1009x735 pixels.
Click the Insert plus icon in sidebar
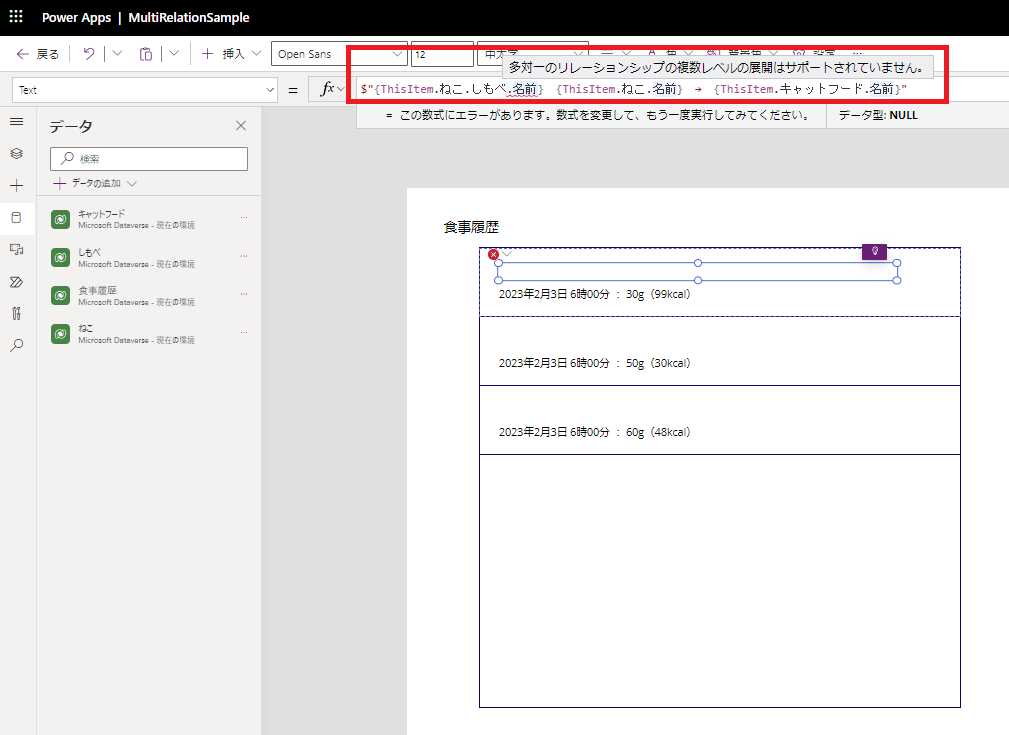16,186
